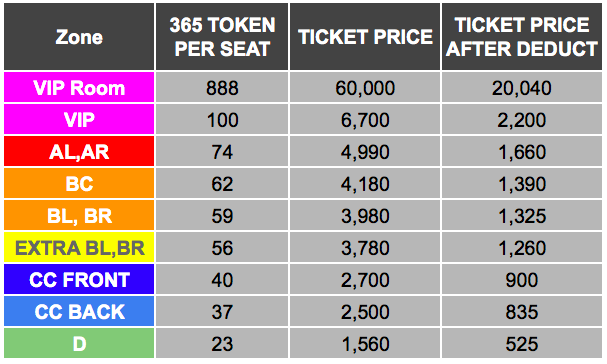Click the 20,040 after-deduct price cell

coord(521,88)
